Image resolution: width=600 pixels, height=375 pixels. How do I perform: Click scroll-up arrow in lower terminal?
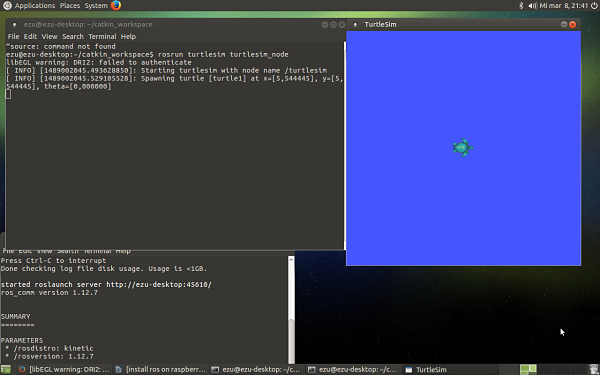[x=291, y=259]
